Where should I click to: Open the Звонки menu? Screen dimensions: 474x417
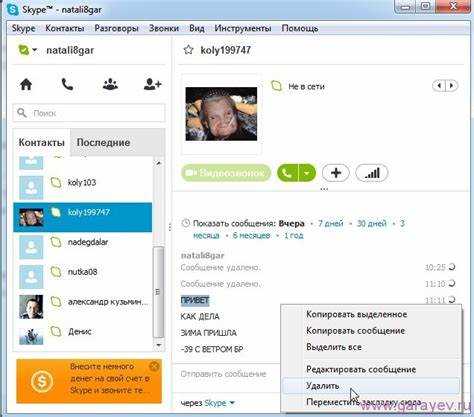tap(164, 28)
